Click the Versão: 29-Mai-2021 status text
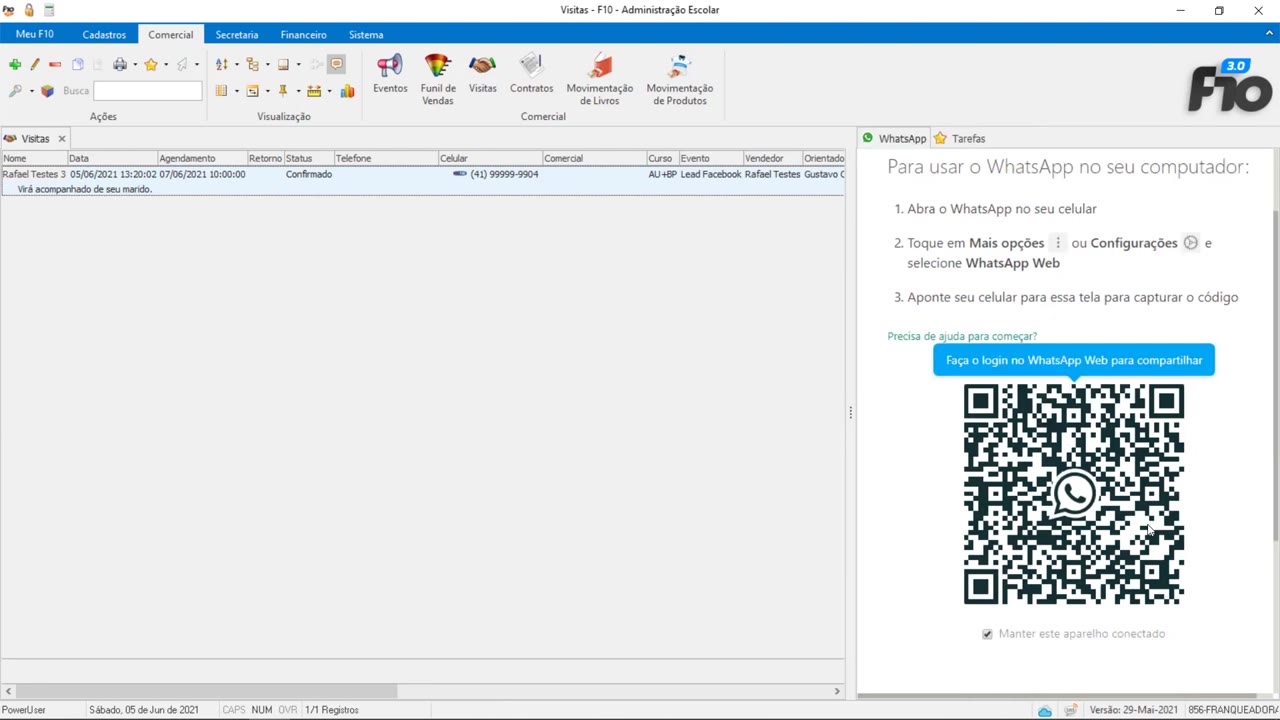 (1133, 710)
